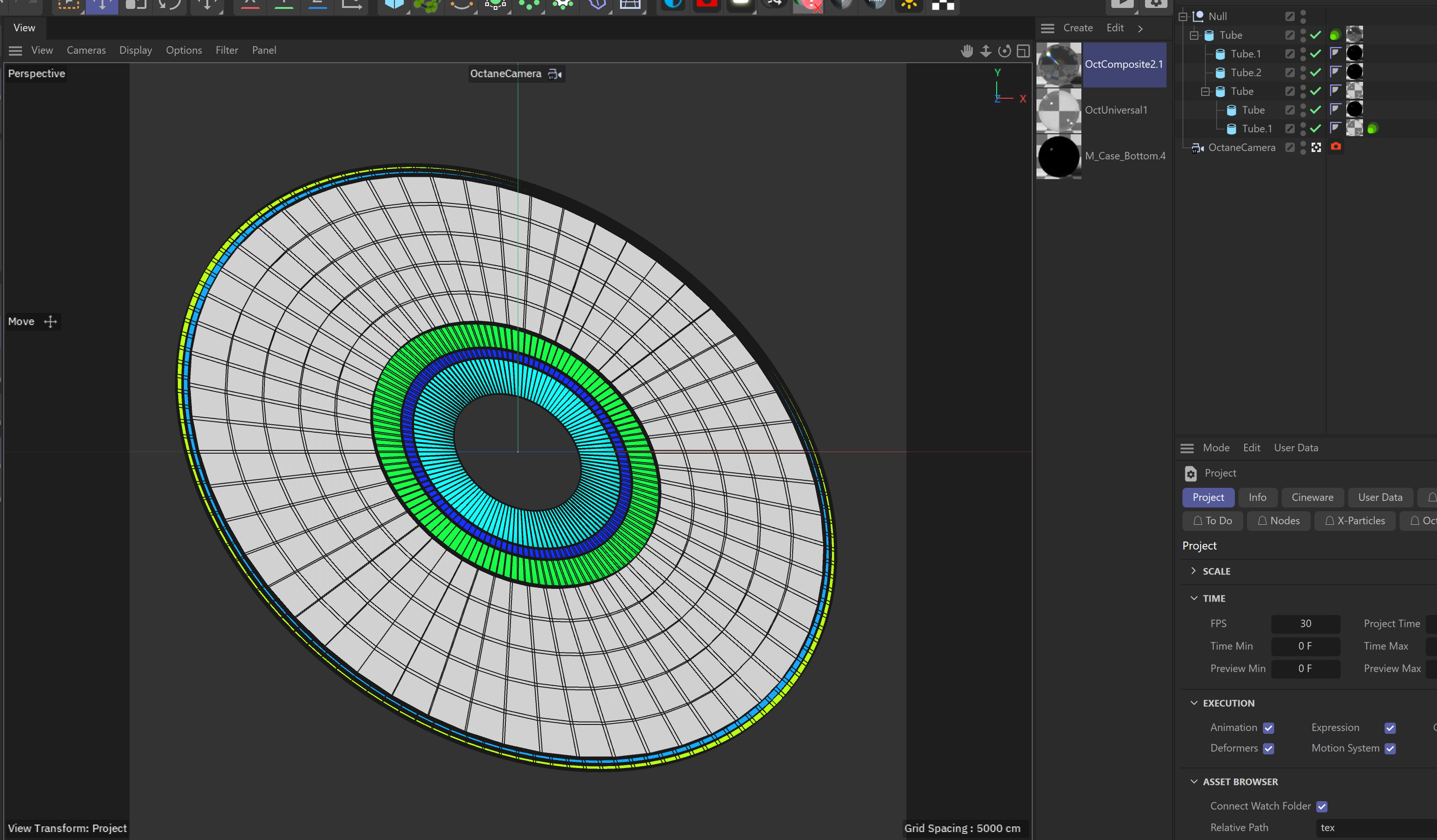The width and height of the screenshot is (1437, 840).
Task: Open the Create menu in Material Manager
Action: pos(1077,28)
